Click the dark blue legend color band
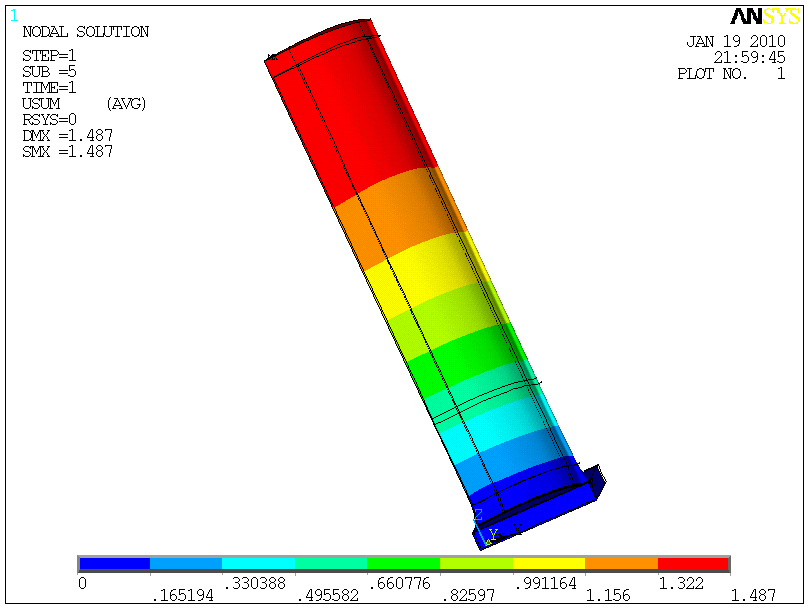The image size is (810, 610). [115, 564]
